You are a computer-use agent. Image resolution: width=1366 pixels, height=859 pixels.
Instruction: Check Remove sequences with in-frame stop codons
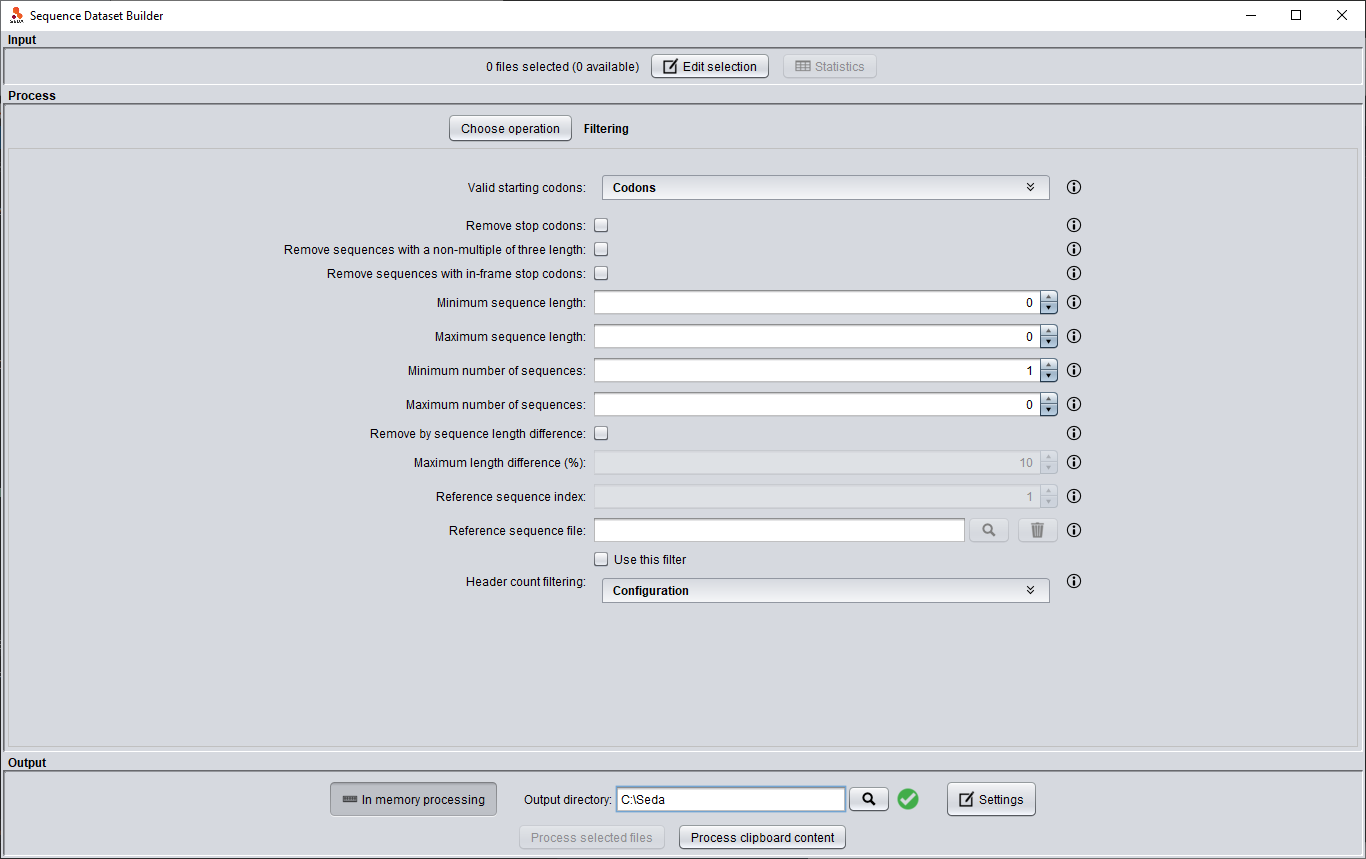tap(601, 273)
